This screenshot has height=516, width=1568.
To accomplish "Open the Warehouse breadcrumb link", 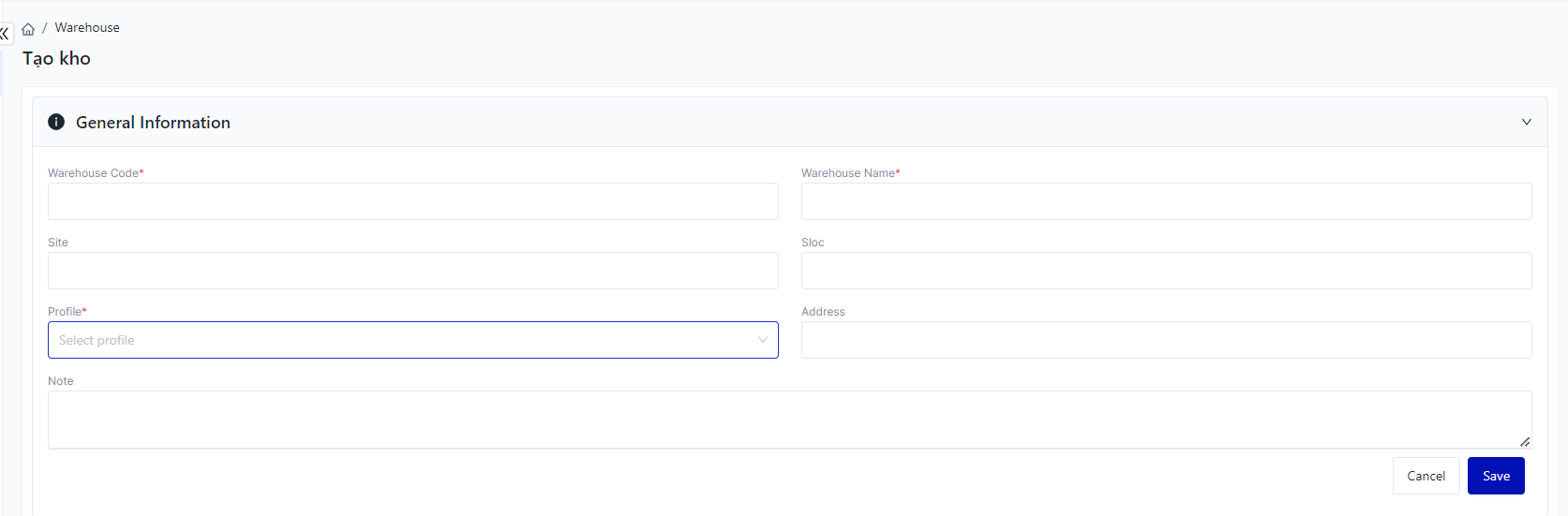I will 87,28.
